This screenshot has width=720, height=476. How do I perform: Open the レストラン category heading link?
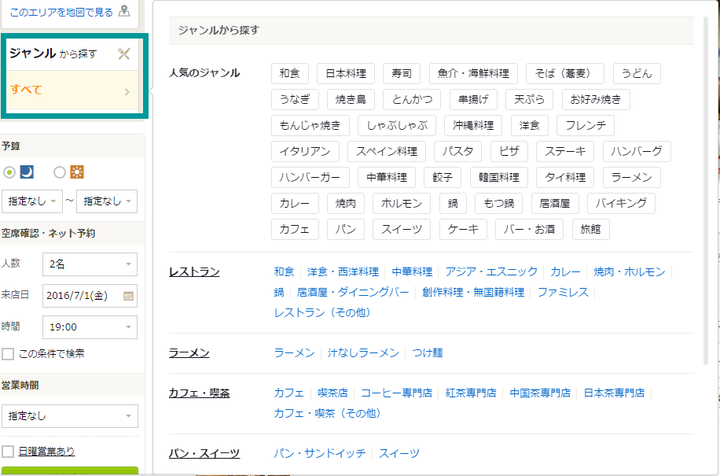[x=194, y=272]
